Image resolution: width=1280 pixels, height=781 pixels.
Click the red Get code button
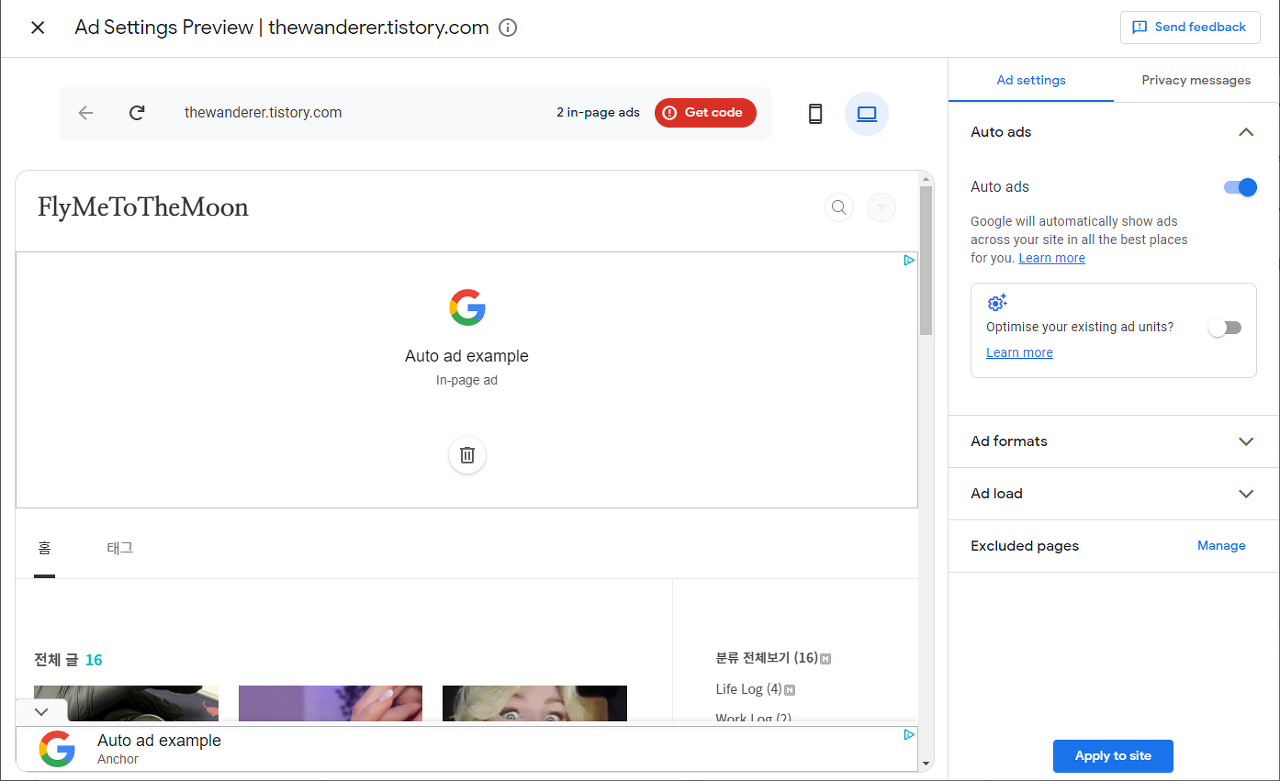click(x=705, y=113)
